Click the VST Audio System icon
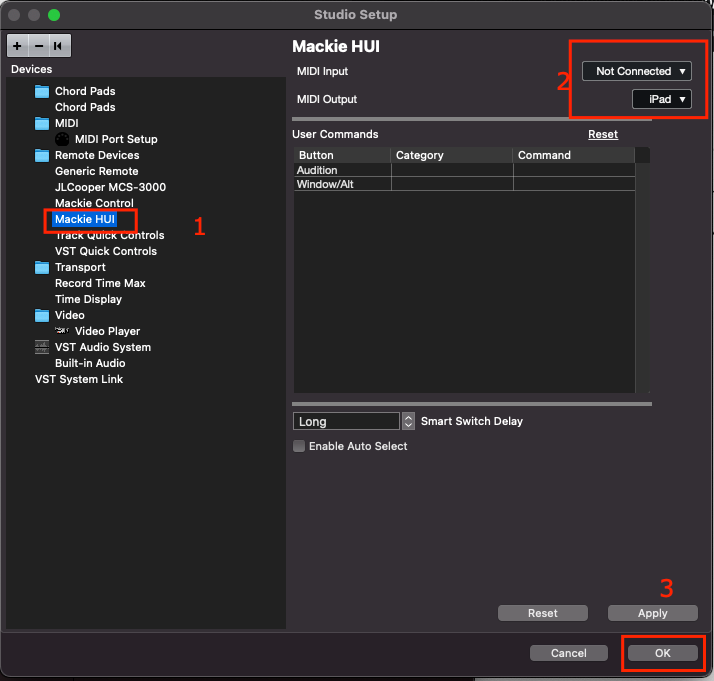Screen dimensions: 714x681 click(42, 347)
